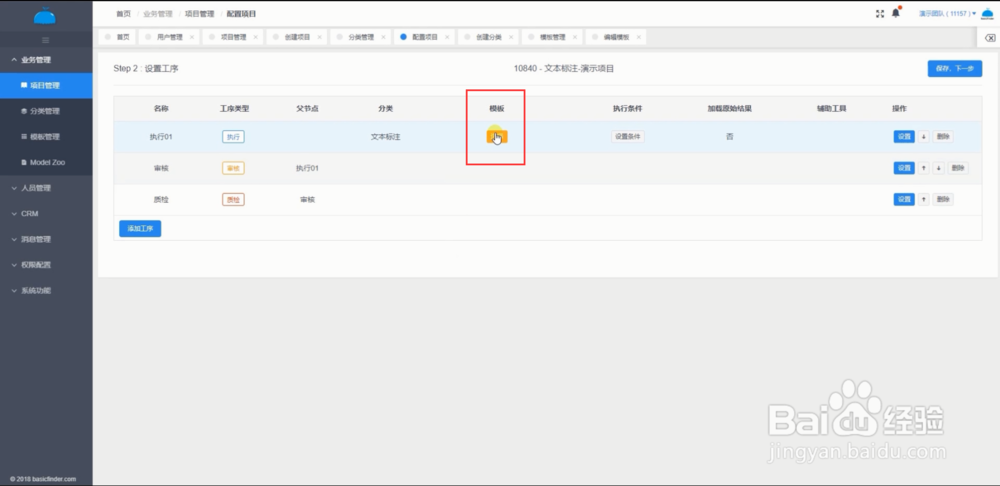Viewport: 1000px width, 486px height.
Task: Delete the 审核 step with 删除
Action: point(958,168)
